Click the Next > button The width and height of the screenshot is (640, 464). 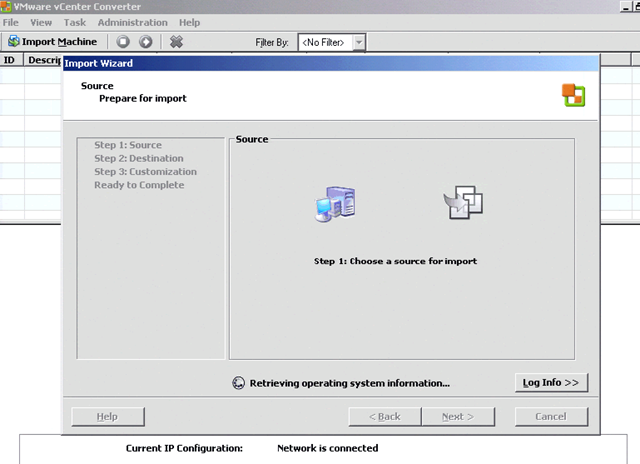coord(458,417)
